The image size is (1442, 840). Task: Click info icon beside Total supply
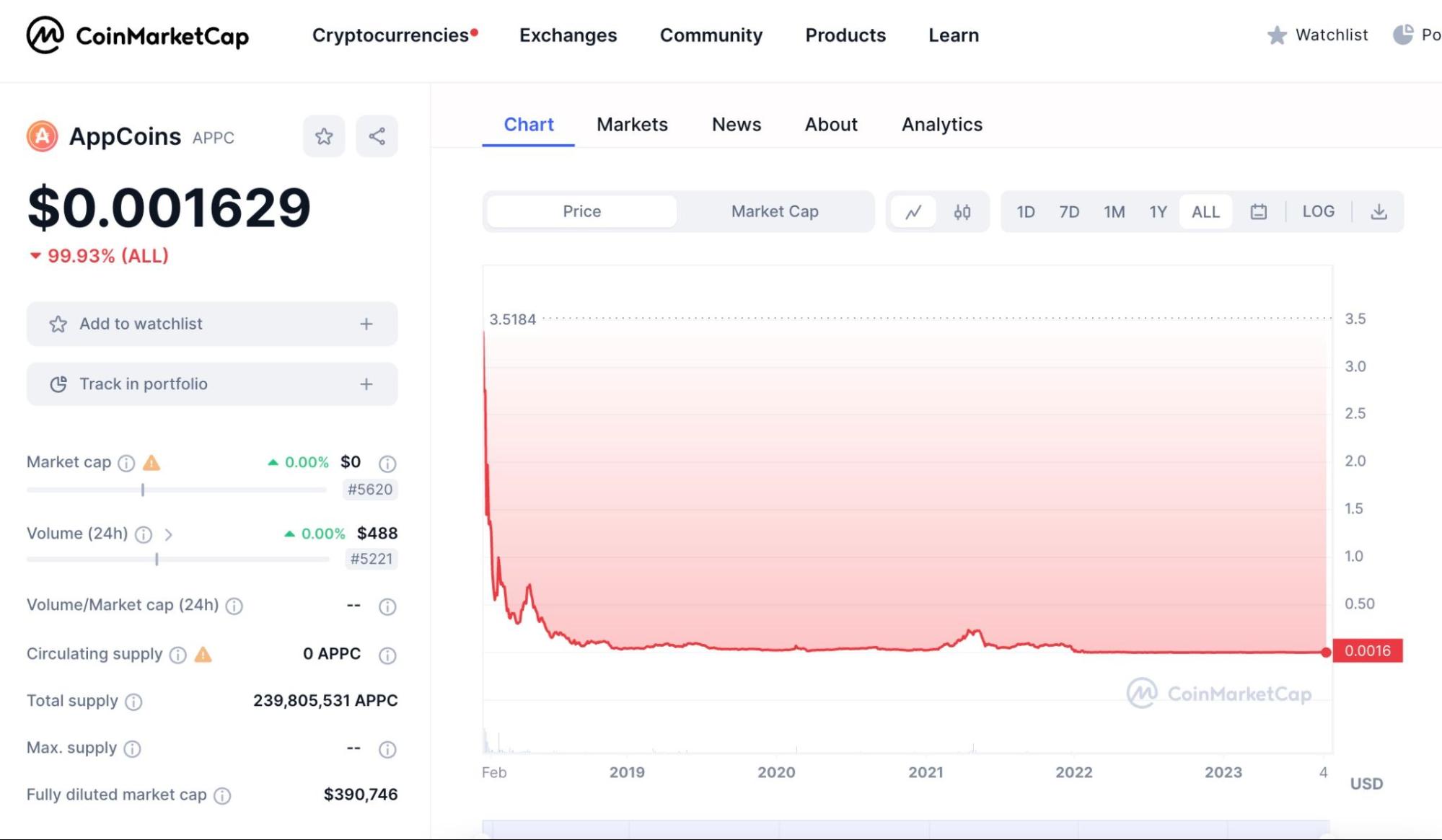pyautogui.click(x=133, y=702)
